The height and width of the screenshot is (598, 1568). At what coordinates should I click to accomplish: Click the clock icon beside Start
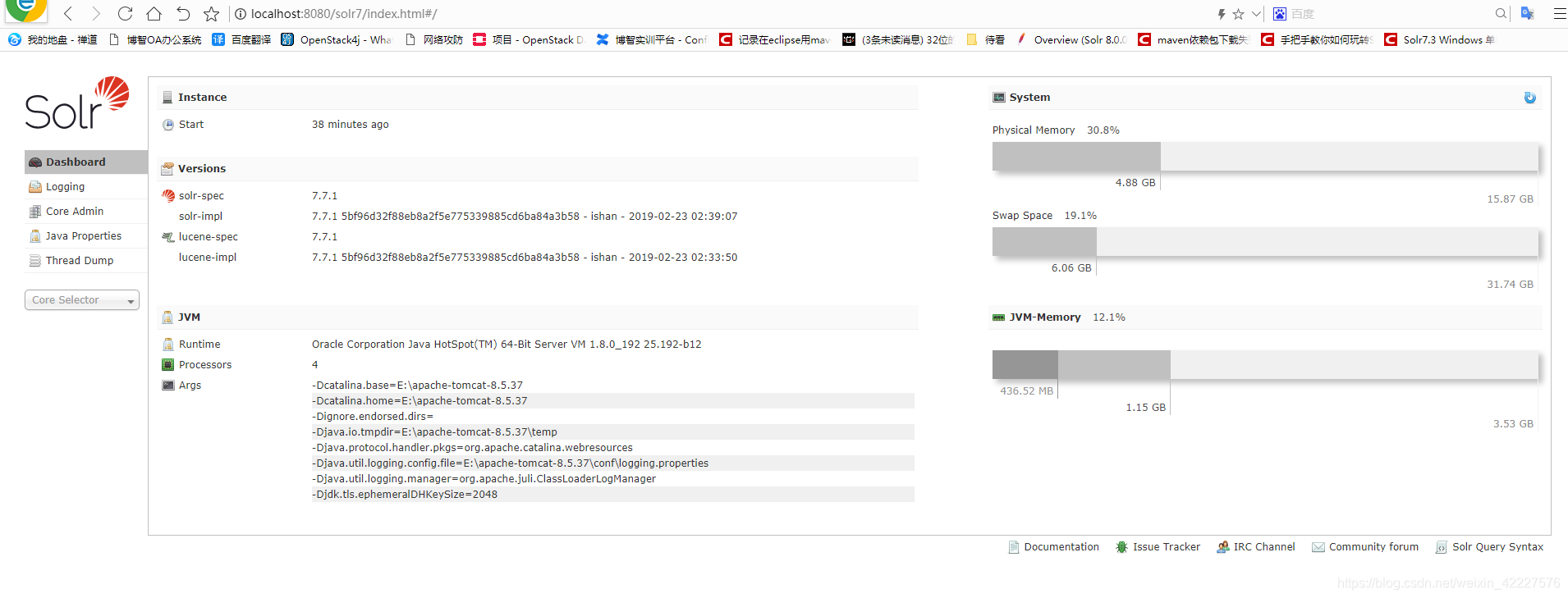pyautogui.click(x=168, y=125)
